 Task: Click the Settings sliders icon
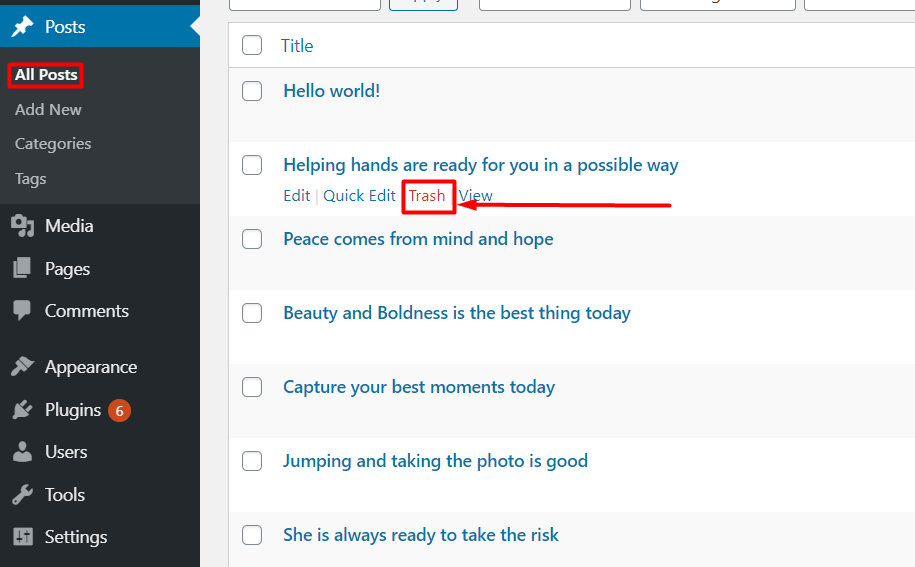23,536
